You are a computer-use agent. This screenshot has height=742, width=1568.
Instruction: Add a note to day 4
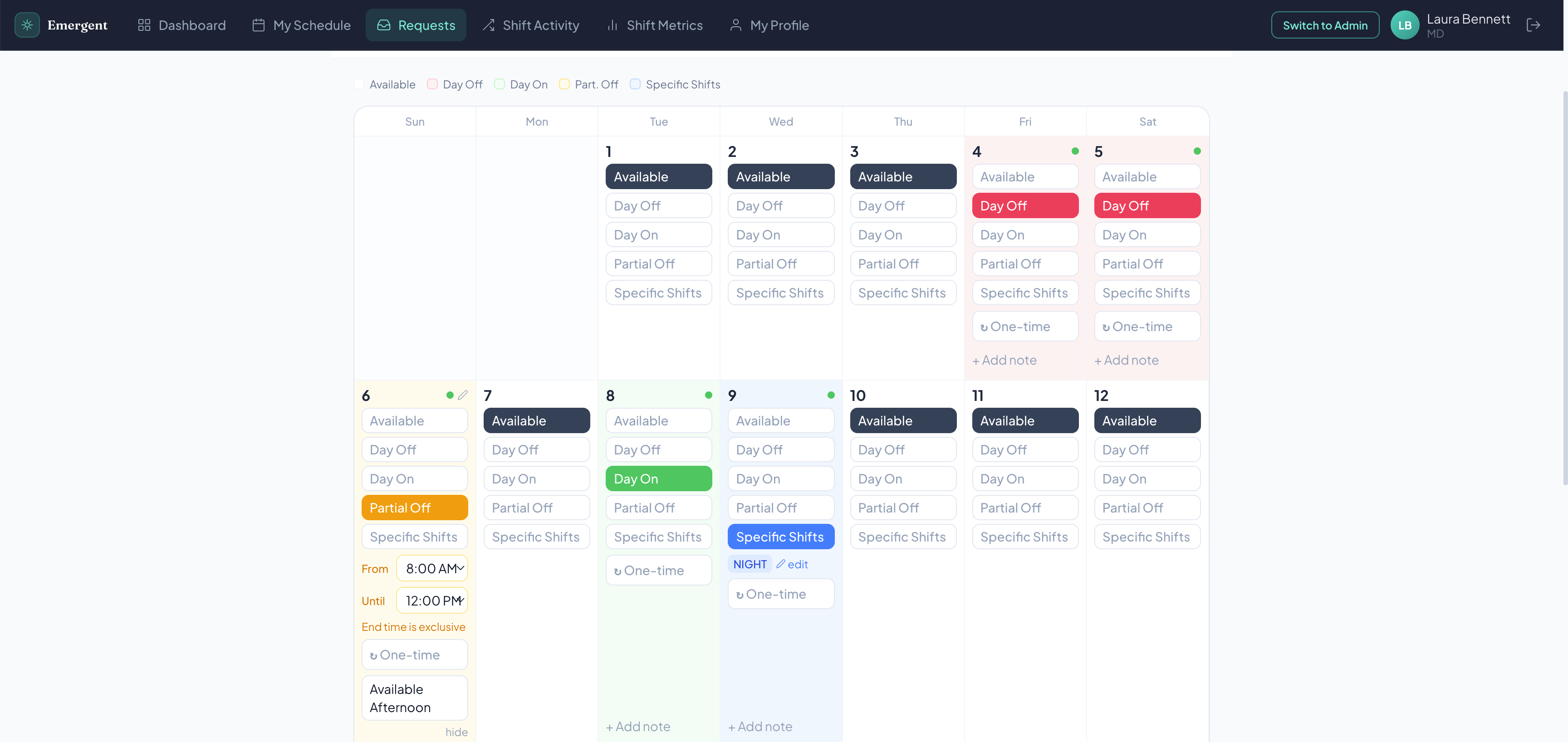[x=1004, y=361]
